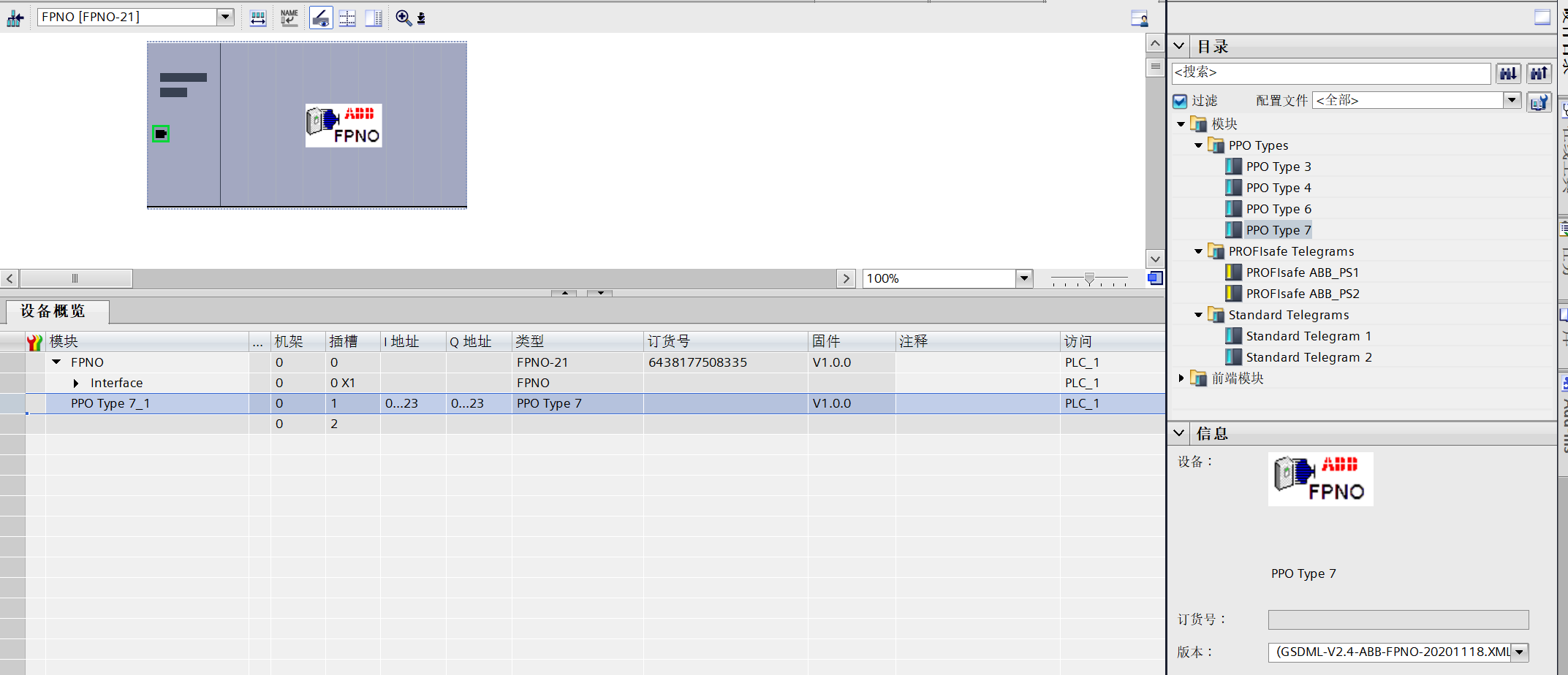Click the profile settings icon beside 配置文件 dropdown
1568x675 pixels.
click(1539, 101)
